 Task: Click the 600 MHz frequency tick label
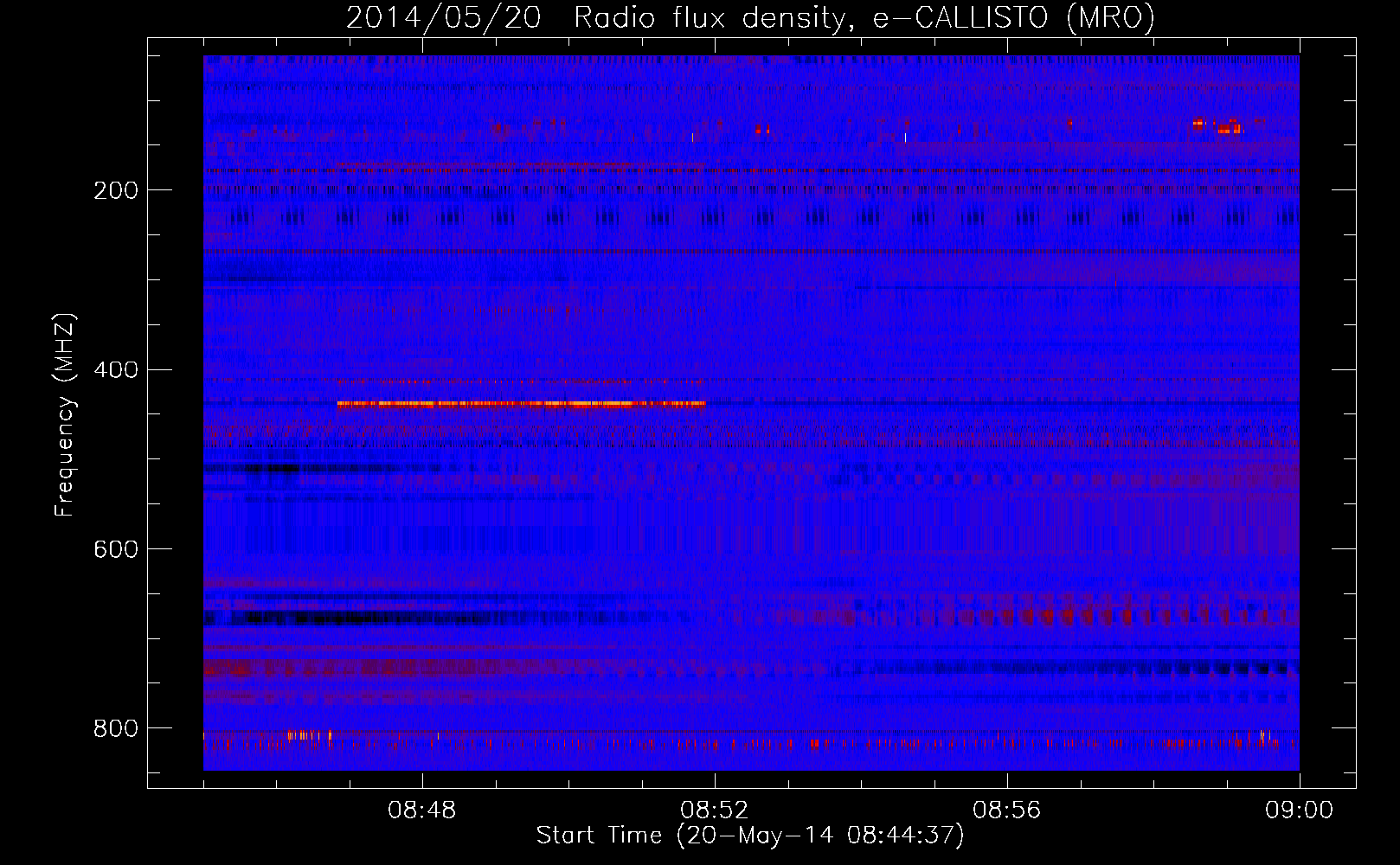point(115,549)
